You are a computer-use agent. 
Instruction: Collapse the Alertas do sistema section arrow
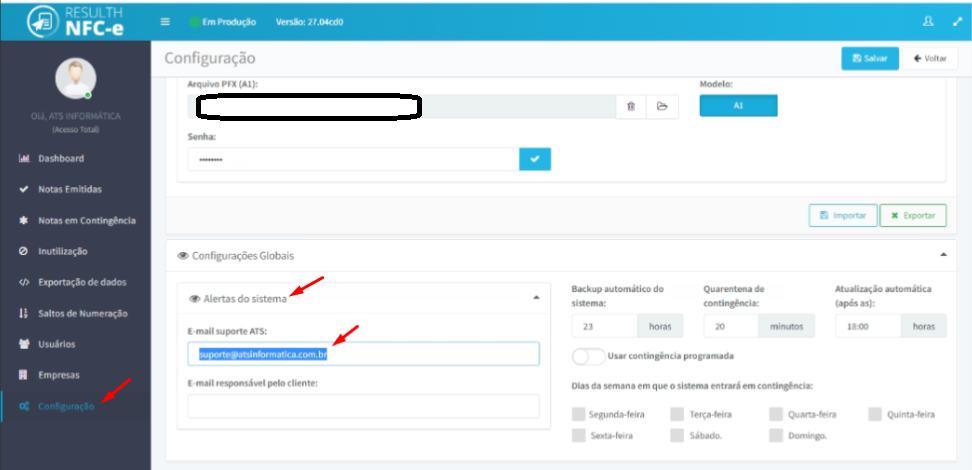(536, 298)
